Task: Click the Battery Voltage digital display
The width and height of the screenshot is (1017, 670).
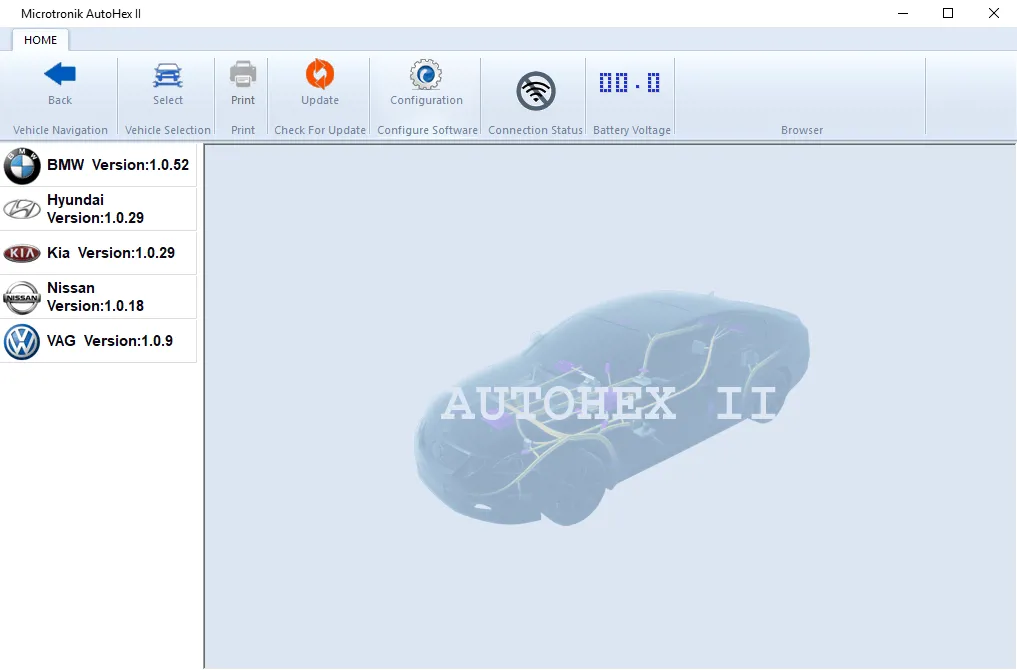Action: point(630,82)
